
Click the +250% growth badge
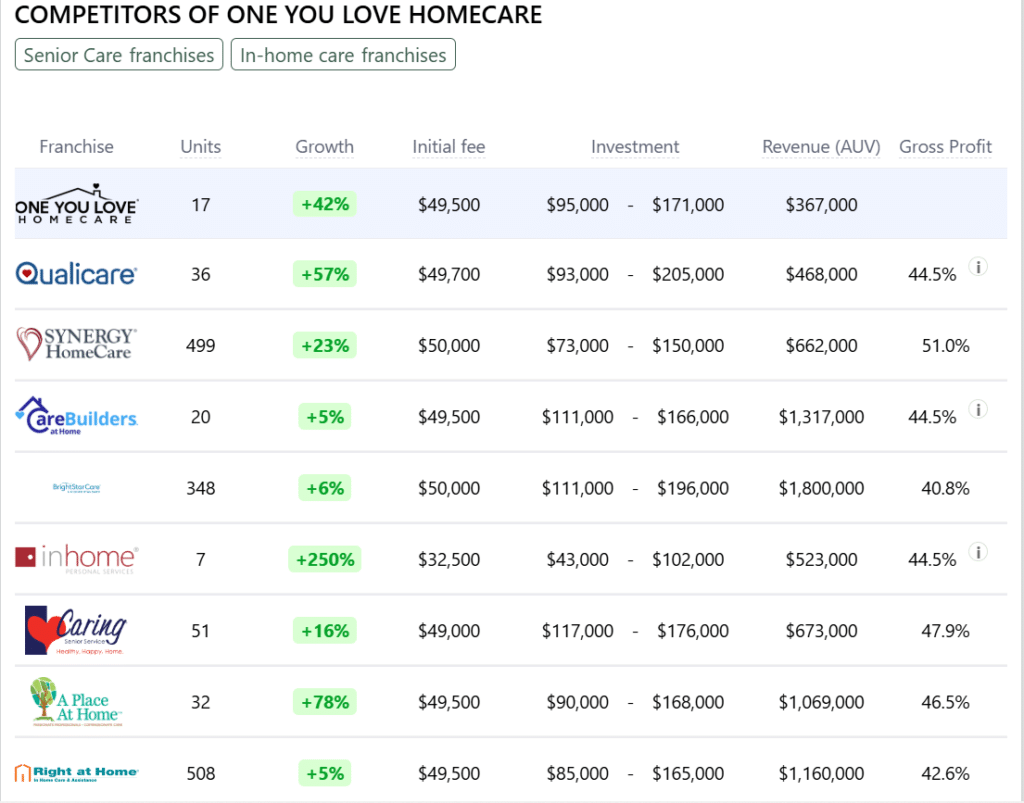click(x=325, y=559)
